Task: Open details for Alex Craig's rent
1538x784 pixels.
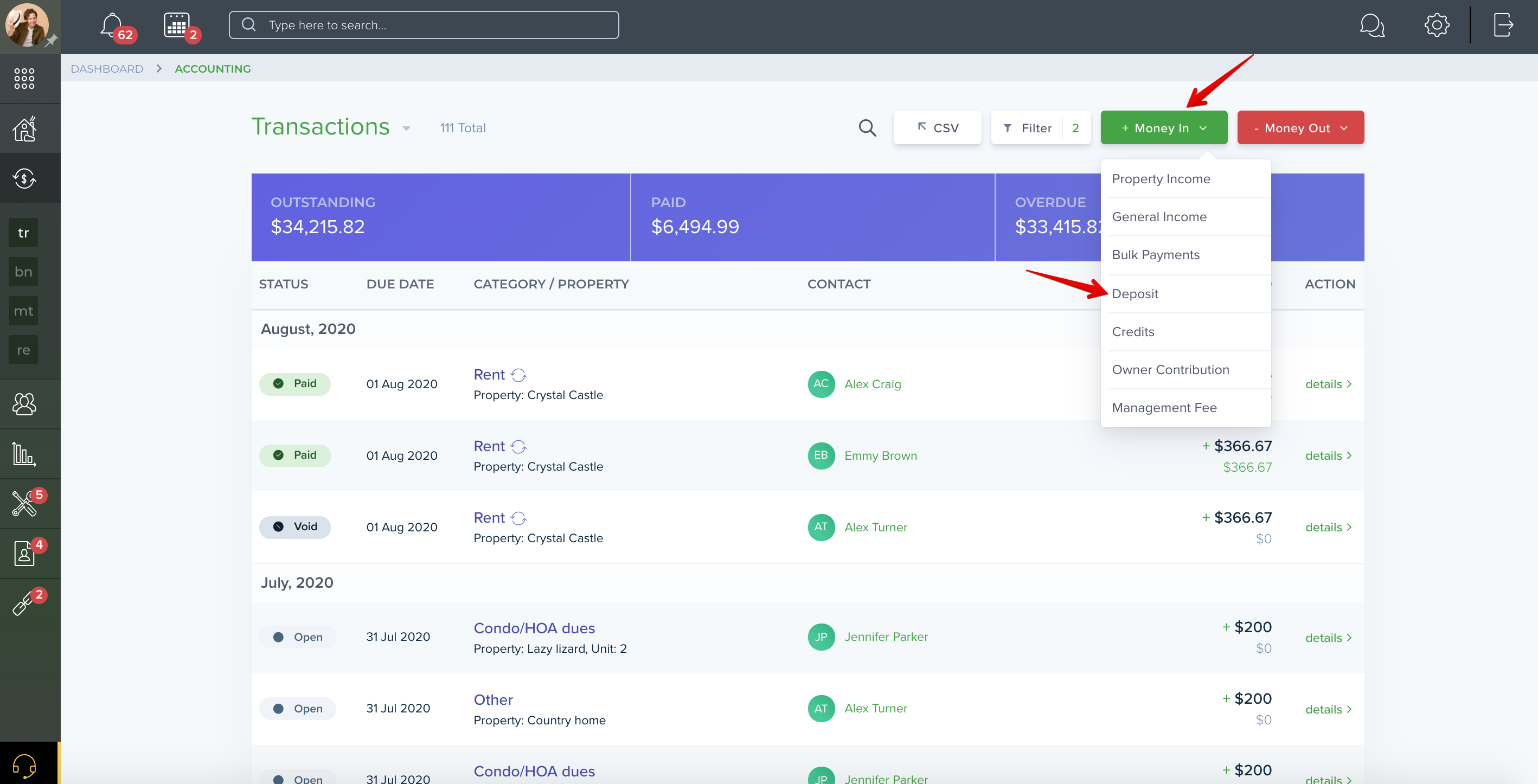Action: (x=1328, y=384)
